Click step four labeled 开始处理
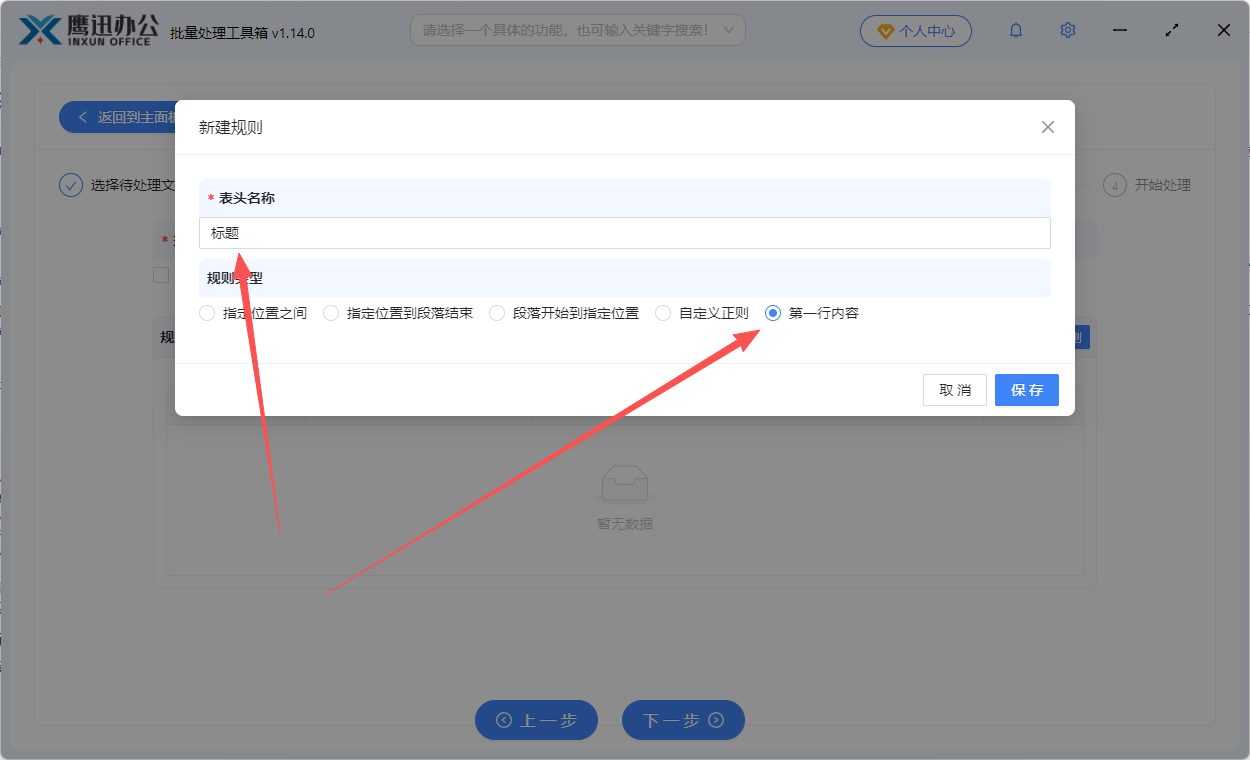This screenshot has width=1250, height=760. [1147, 185]
